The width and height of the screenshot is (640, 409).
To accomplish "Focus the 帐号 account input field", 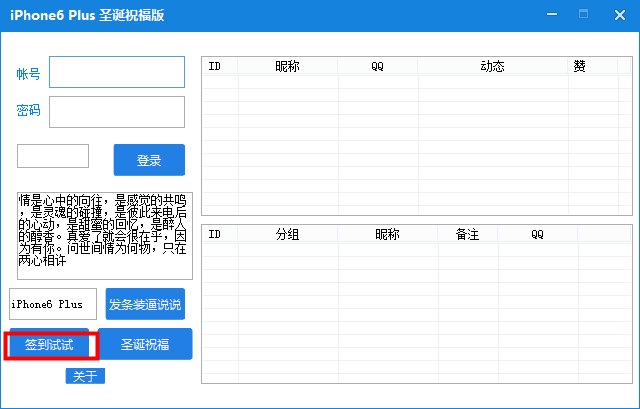I will [x=117, y=72].
